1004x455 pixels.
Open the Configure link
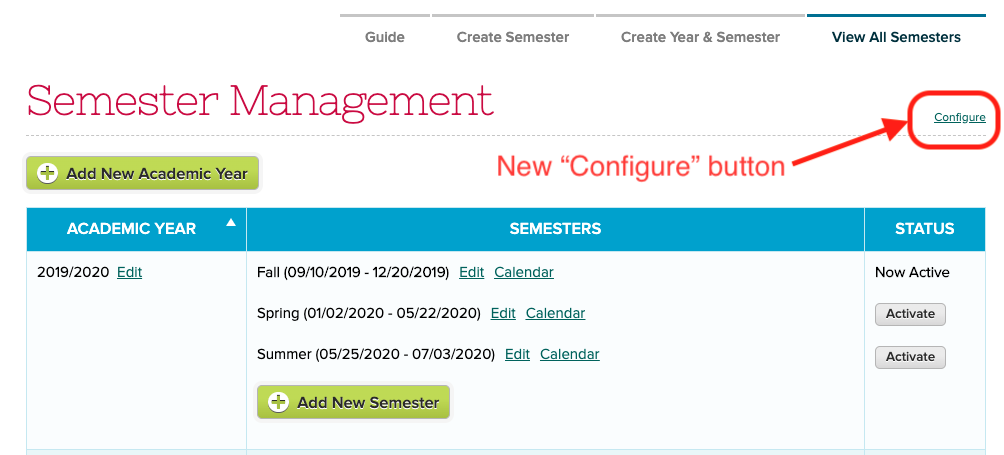pyautogui.click(x=960, y=118)
